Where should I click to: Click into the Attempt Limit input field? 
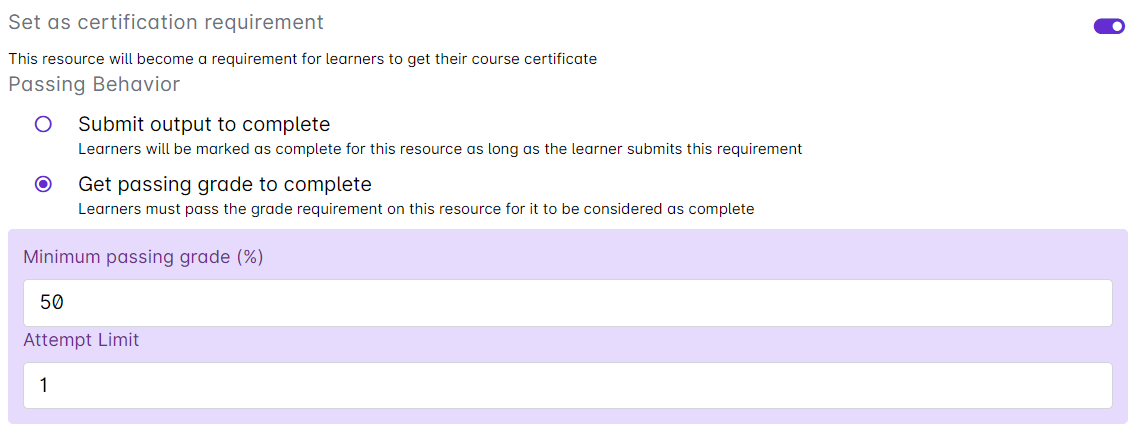567,385
